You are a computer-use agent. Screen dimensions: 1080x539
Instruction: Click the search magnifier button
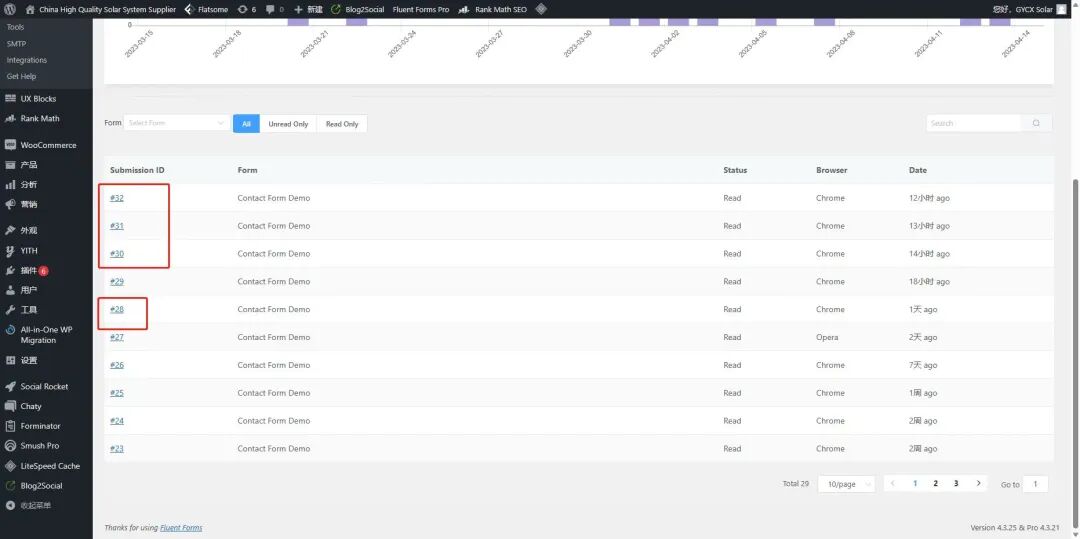[x=1036, y=123]
